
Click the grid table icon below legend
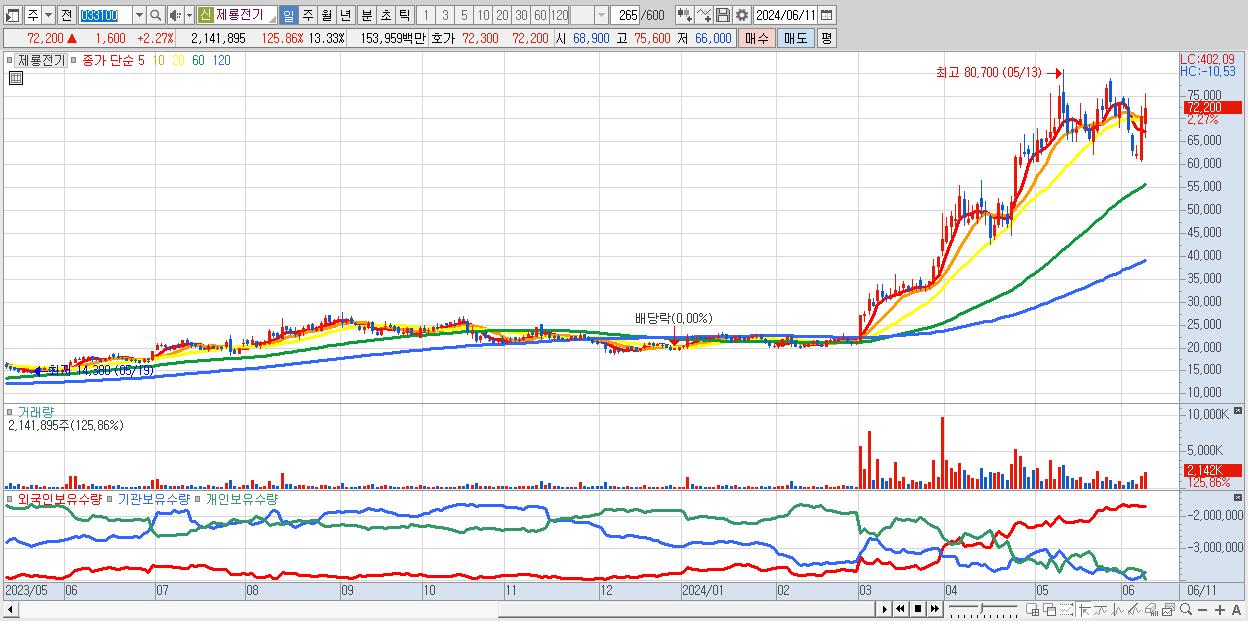tap(15, 78)
